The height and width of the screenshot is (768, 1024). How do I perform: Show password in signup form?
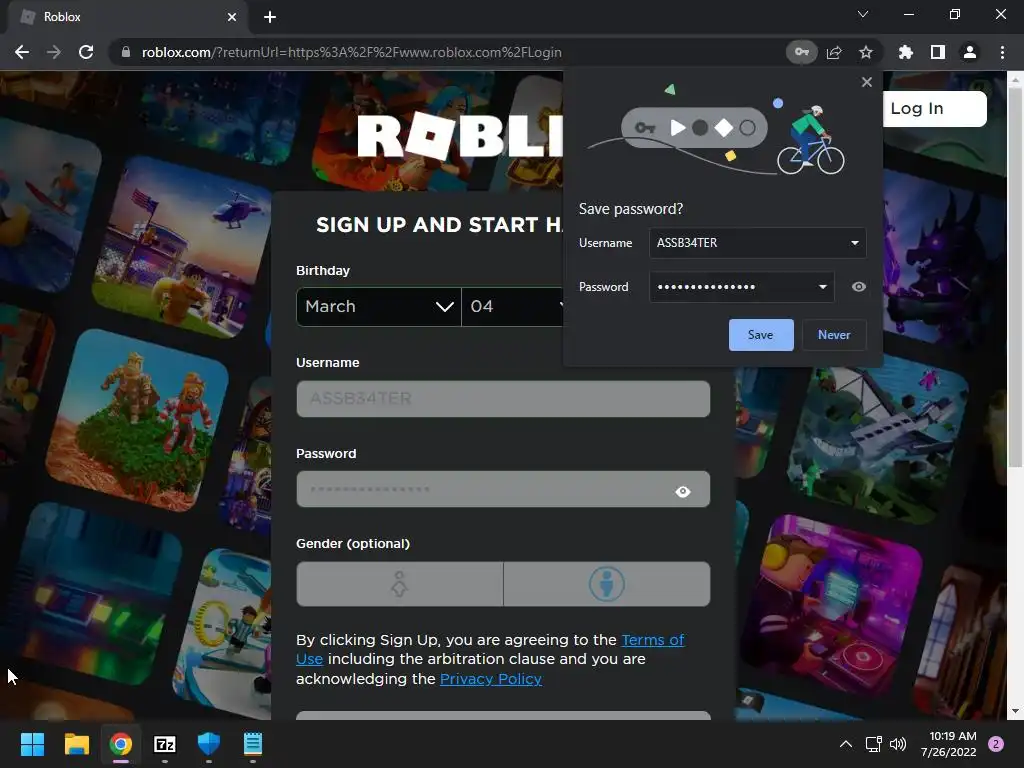click(x=683, y=491)
